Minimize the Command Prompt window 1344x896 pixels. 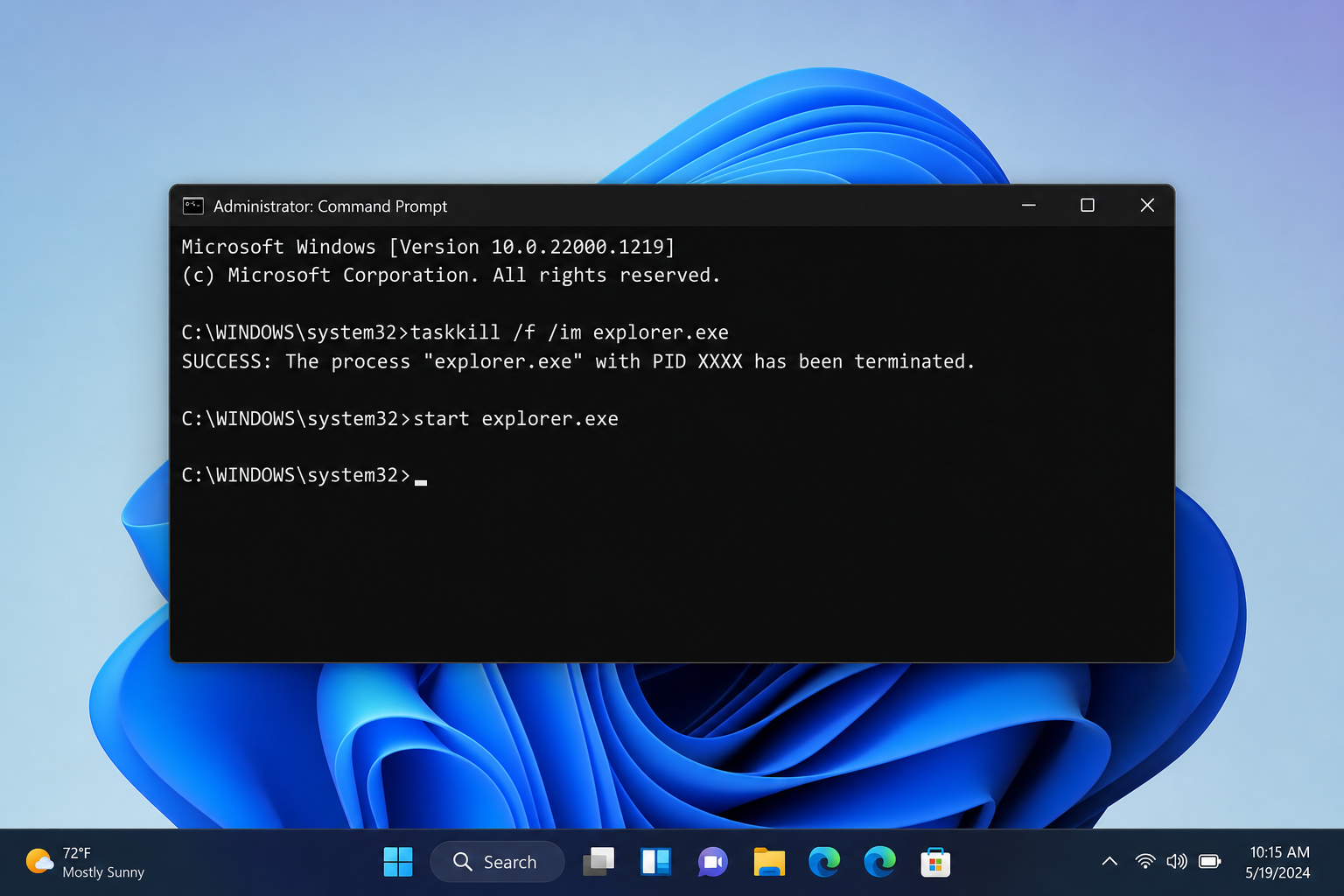coord(1029,205)
